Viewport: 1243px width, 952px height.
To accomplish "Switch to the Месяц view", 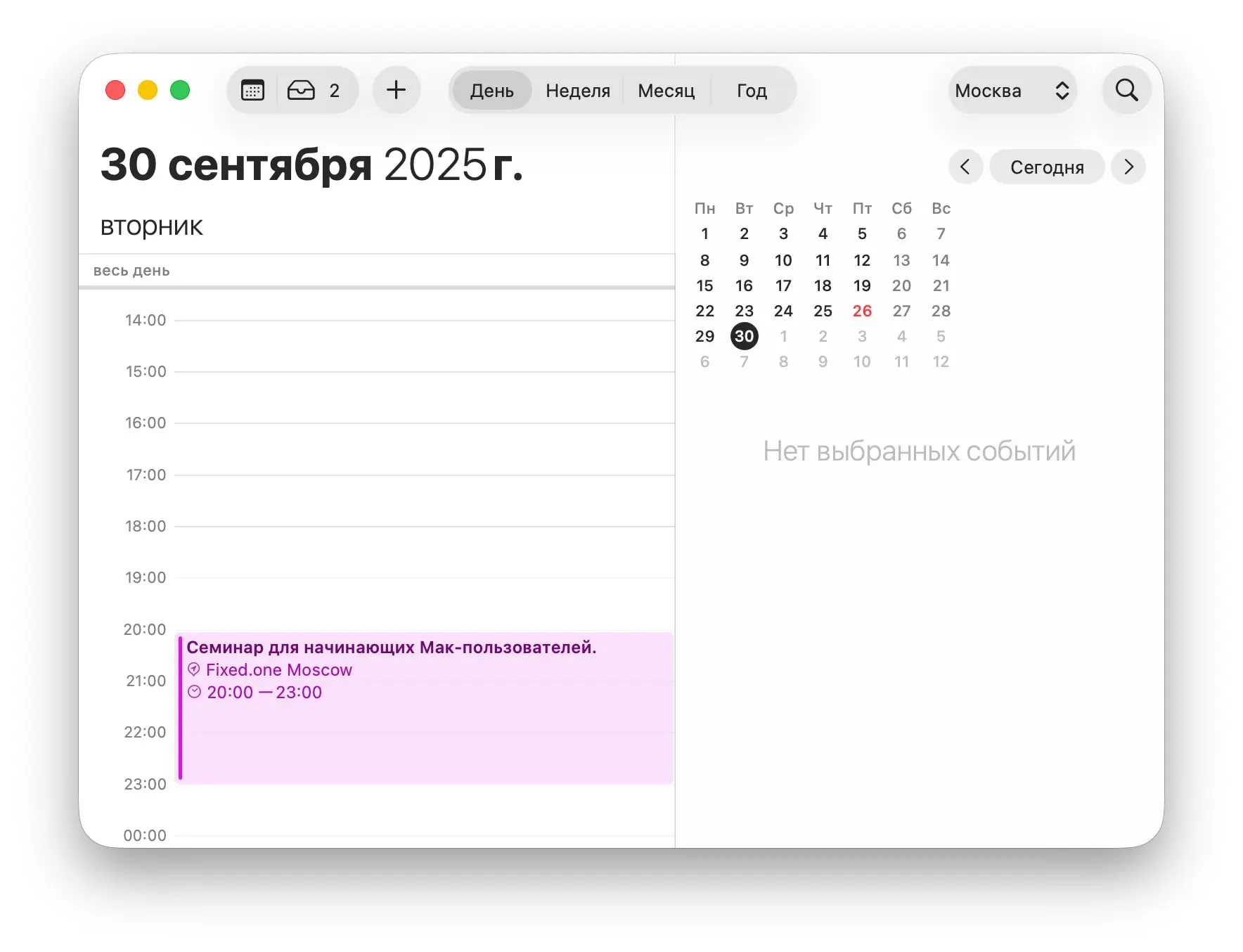I will [x=666, y=90].
